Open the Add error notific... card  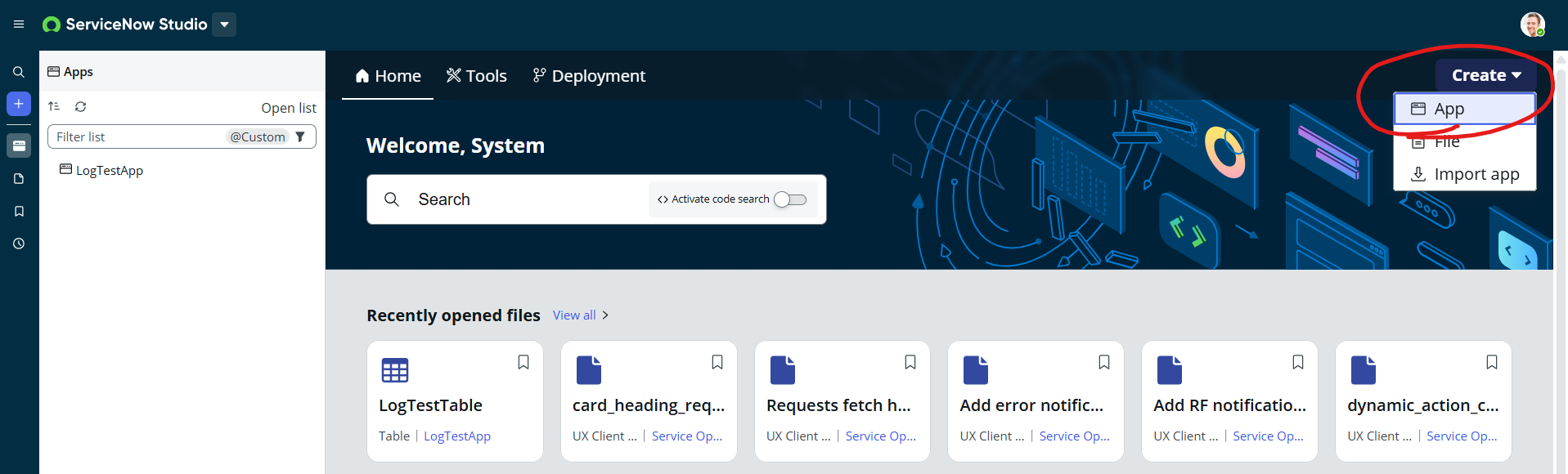tap(1036, 401)
